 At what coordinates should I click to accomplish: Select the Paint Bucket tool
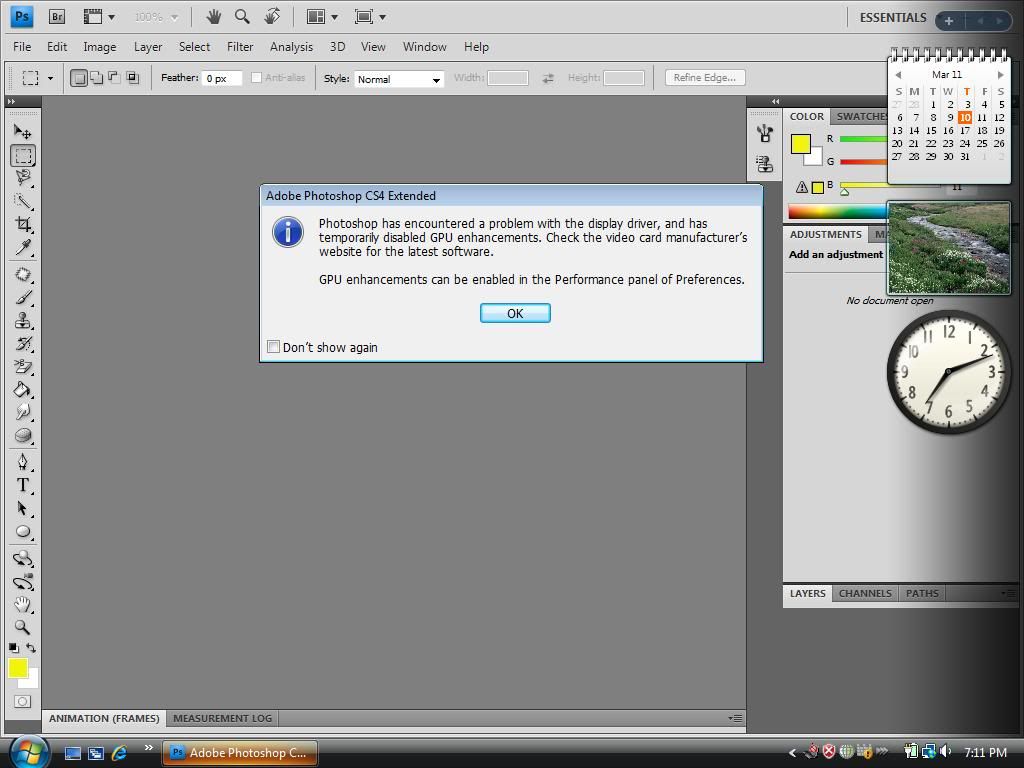(x=23, y=390)
